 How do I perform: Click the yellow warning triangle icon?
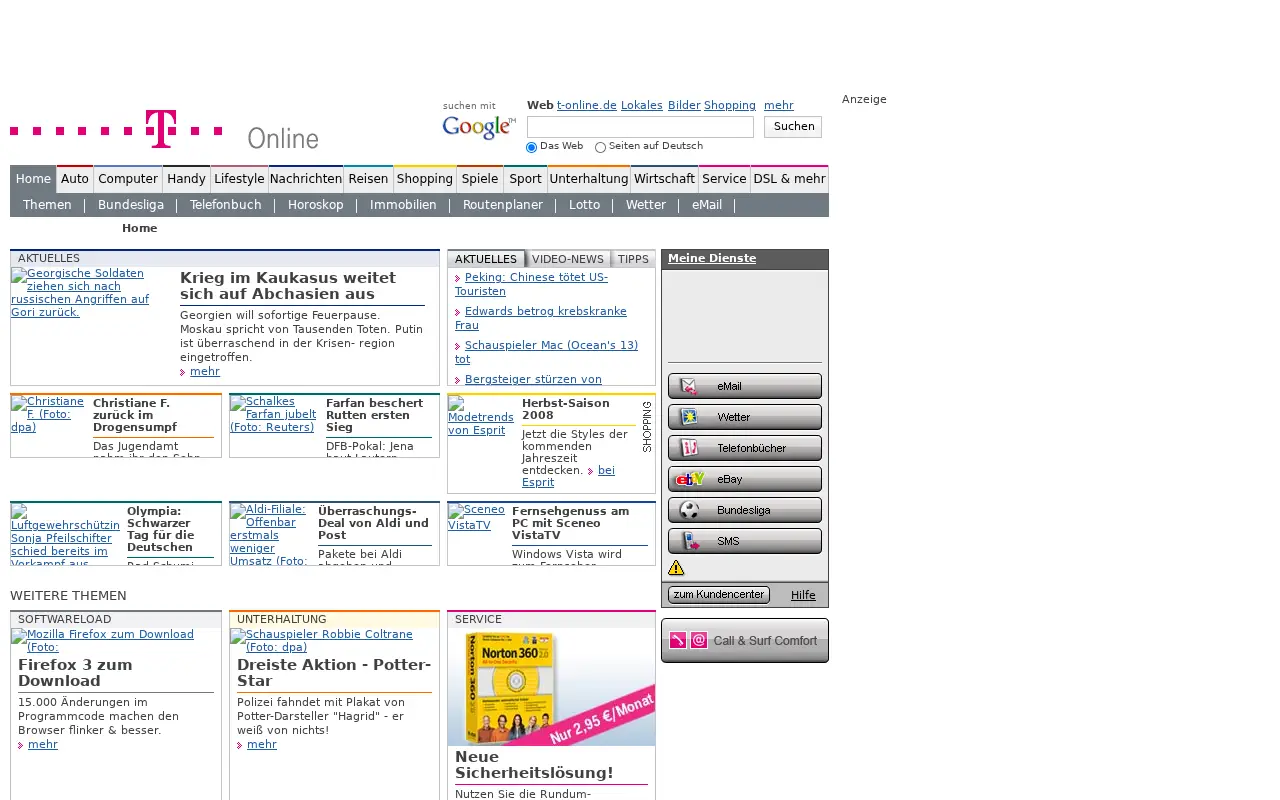pyautogui.click(x=676, y=568)
